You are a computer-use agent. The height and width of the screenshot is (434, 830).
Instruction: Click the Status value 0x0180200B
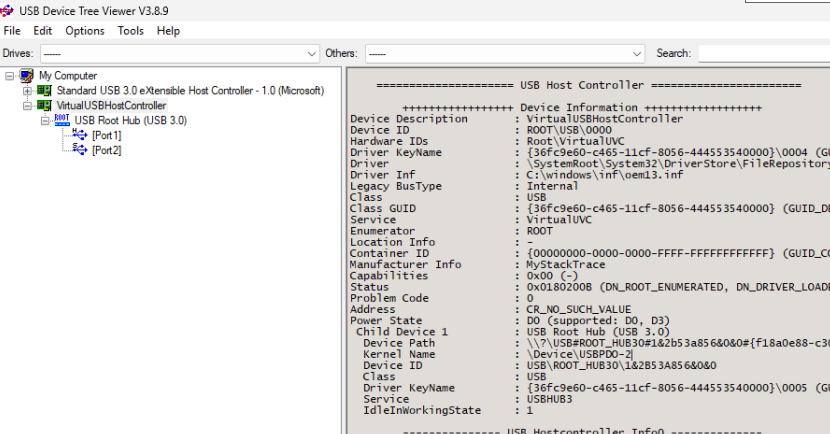click(x=559, y=287)
